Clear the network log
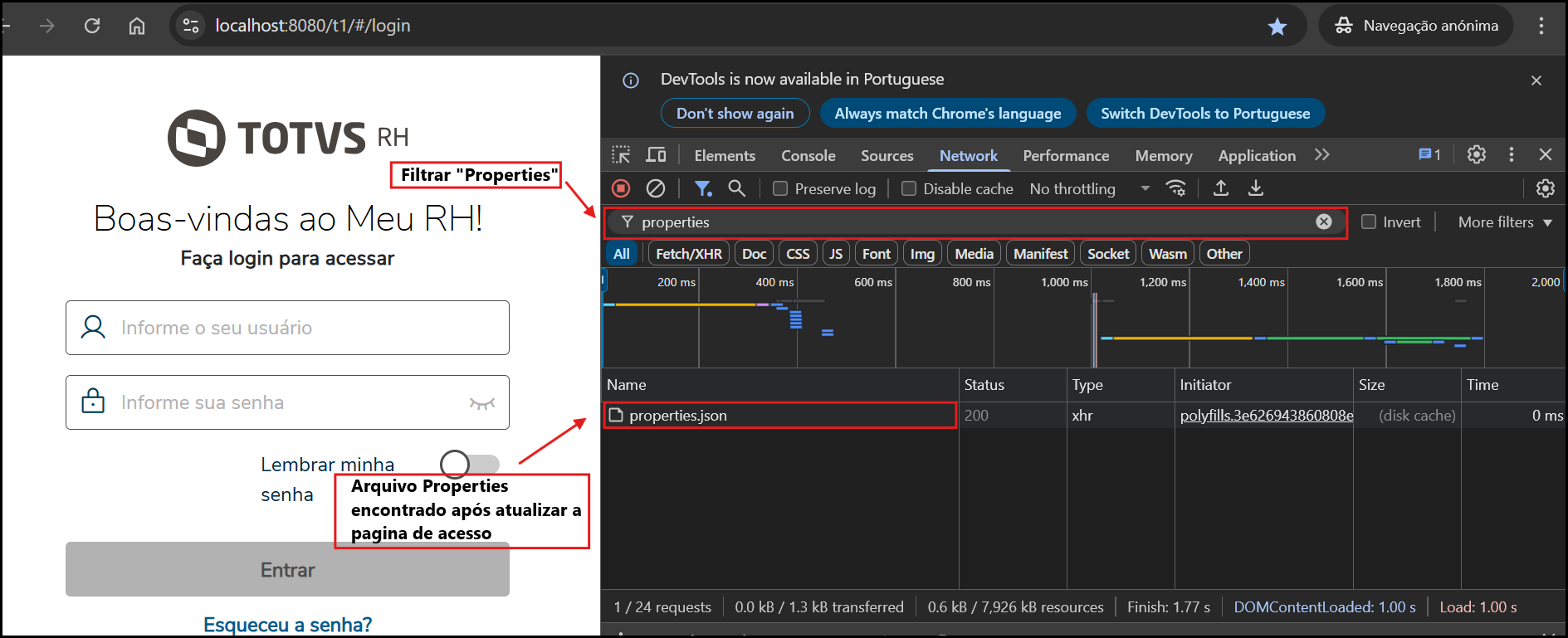 (656, 189)
